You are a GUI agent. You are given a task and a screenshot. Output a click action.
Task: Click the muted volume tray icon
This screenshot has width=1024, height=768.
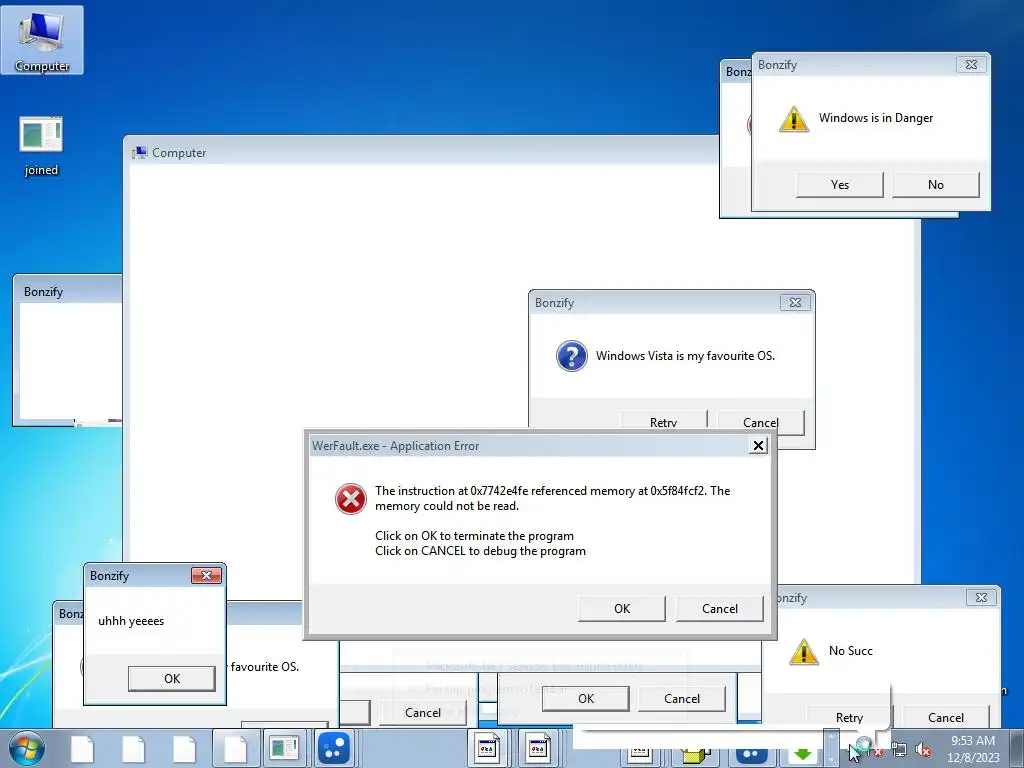923,750
